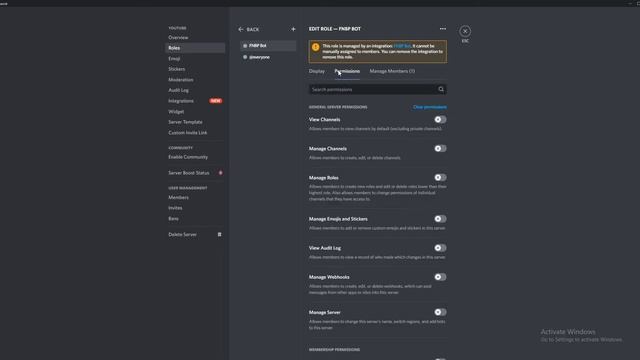Screen dimensions: 640x360
Task: Click the trash icon beside Delete Server
Action: point(220,234)
